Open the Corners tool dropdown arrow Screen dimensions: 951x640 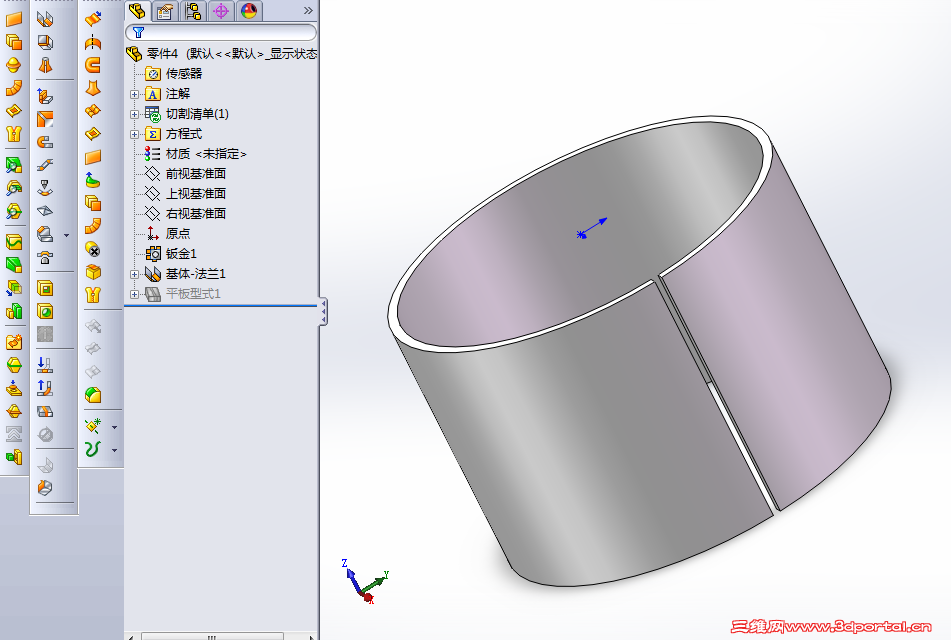67,235
